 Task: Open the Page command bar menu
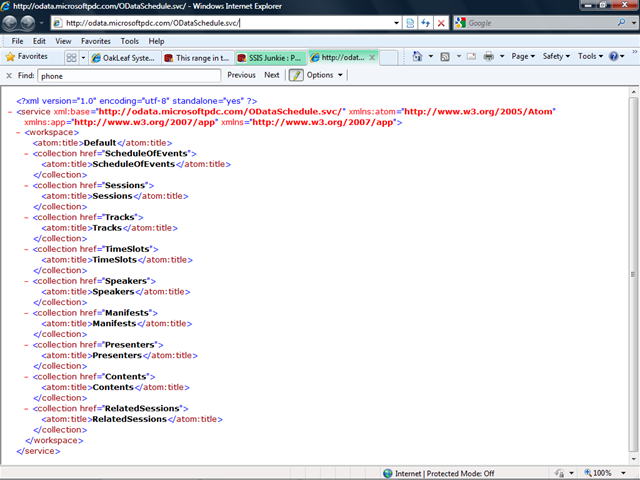click(523, 56)
